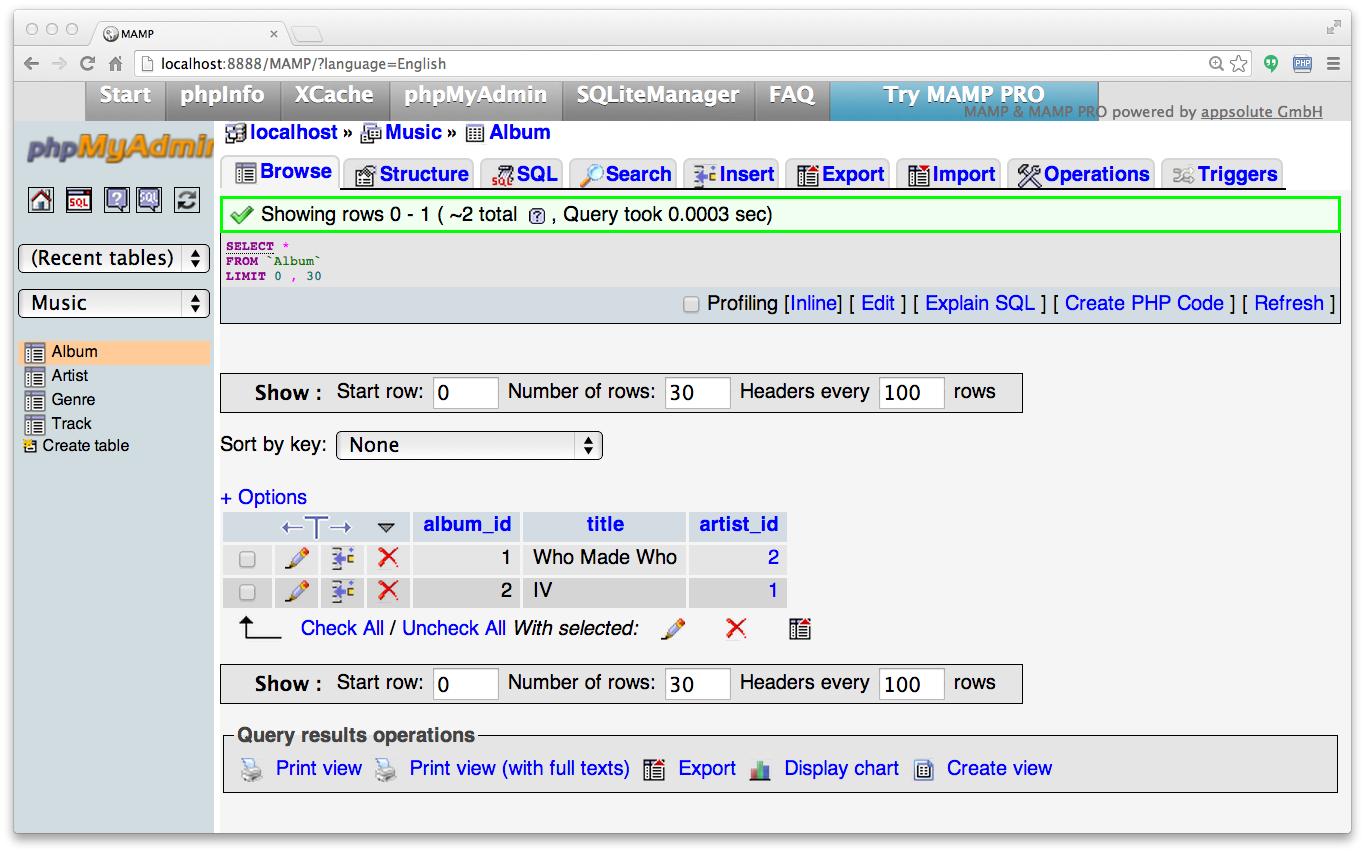The height and width of the screenshot is (853, 1365).
Task: Click the 'Create view' link
Action: 999,768
